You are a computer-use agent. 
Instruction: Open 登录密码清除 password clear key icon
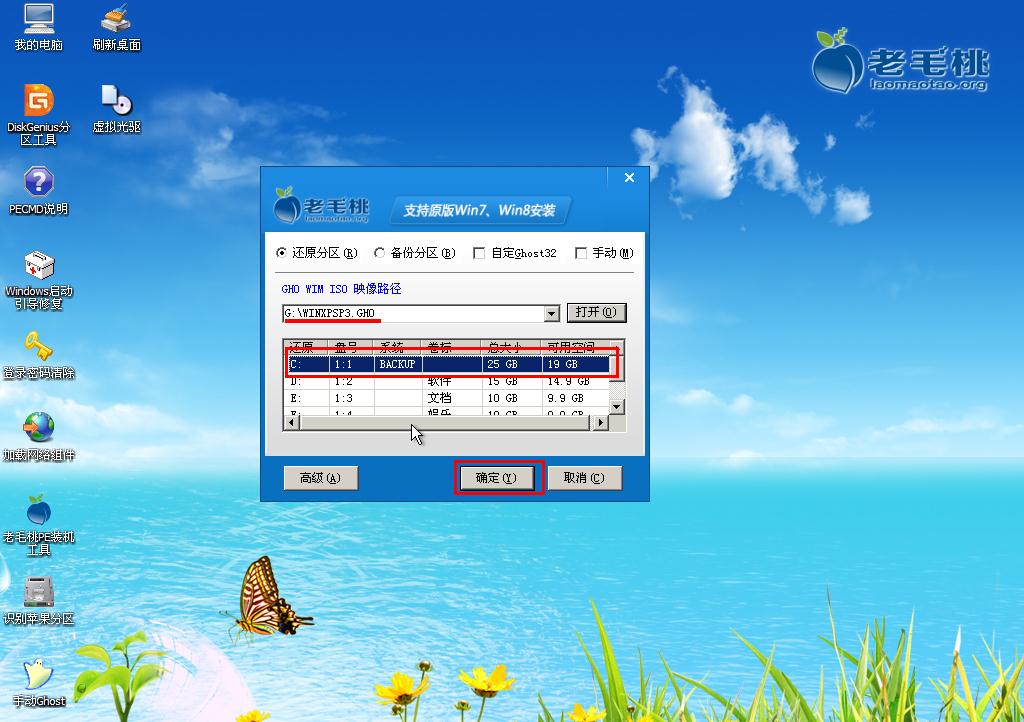38,348
